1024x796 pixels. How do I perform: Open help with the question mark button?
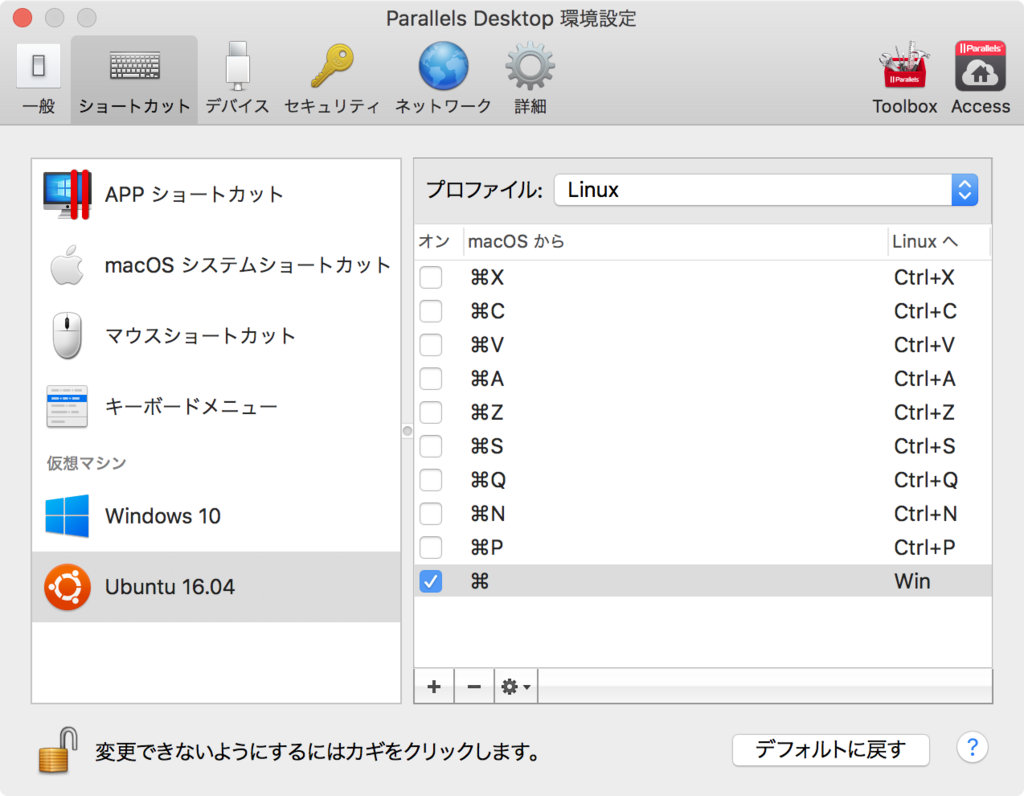click(972, 747)
